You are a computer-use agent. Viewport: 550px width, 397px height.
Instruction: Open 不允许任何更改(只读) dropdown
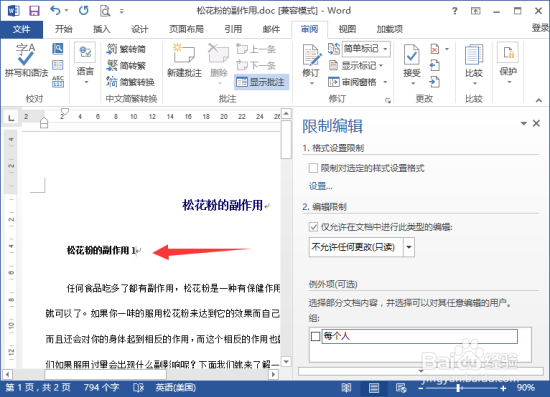[x=409, y=247]
